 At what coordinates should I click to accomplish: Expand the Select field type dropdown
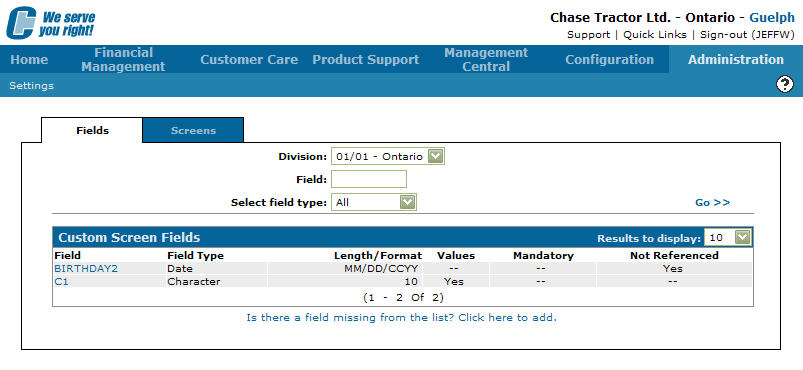pyautogui.click(x=407, y=202)
